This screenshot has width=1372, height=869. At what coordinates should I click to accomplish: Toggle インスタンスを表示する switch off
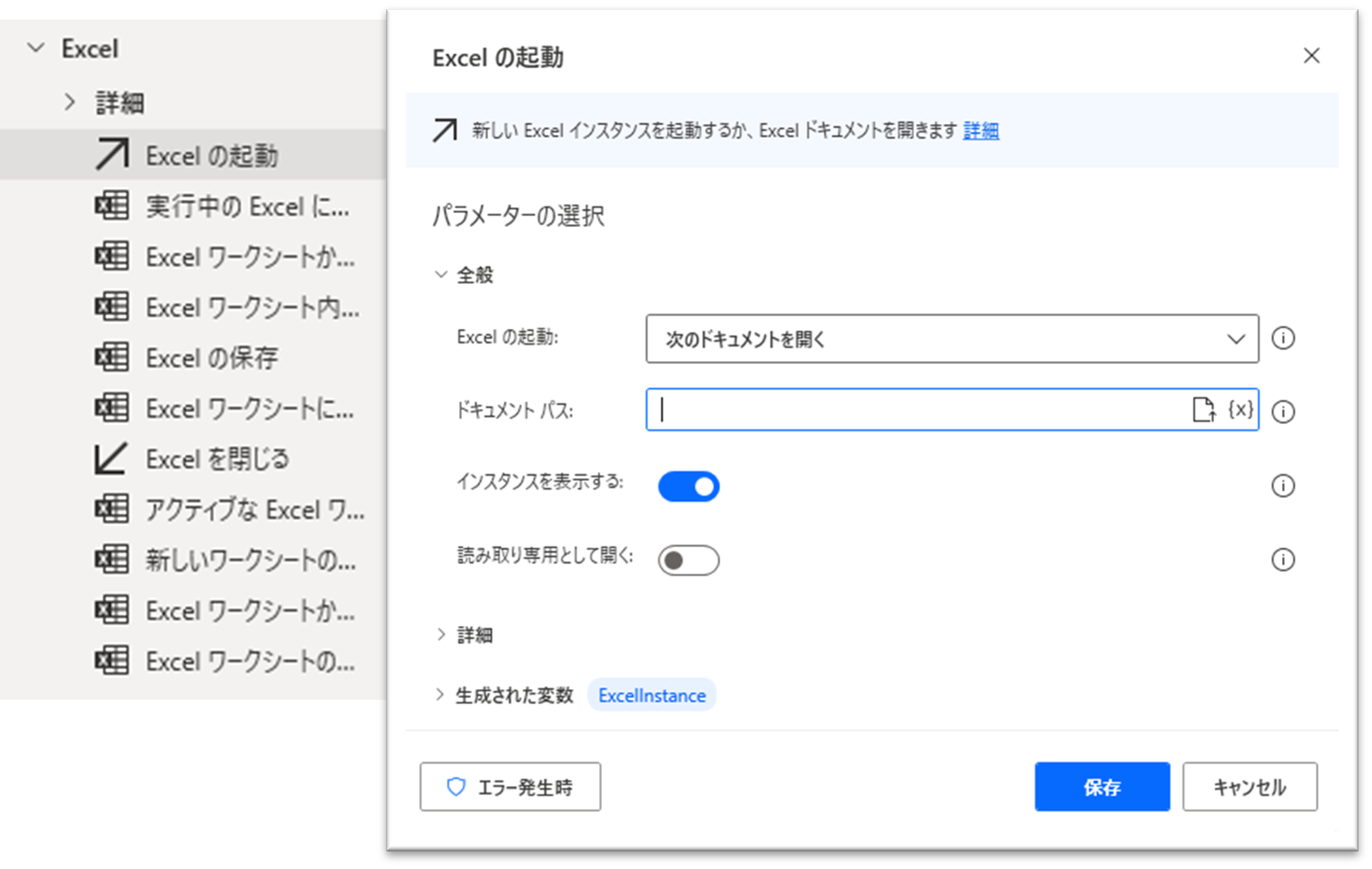(689, 487)
